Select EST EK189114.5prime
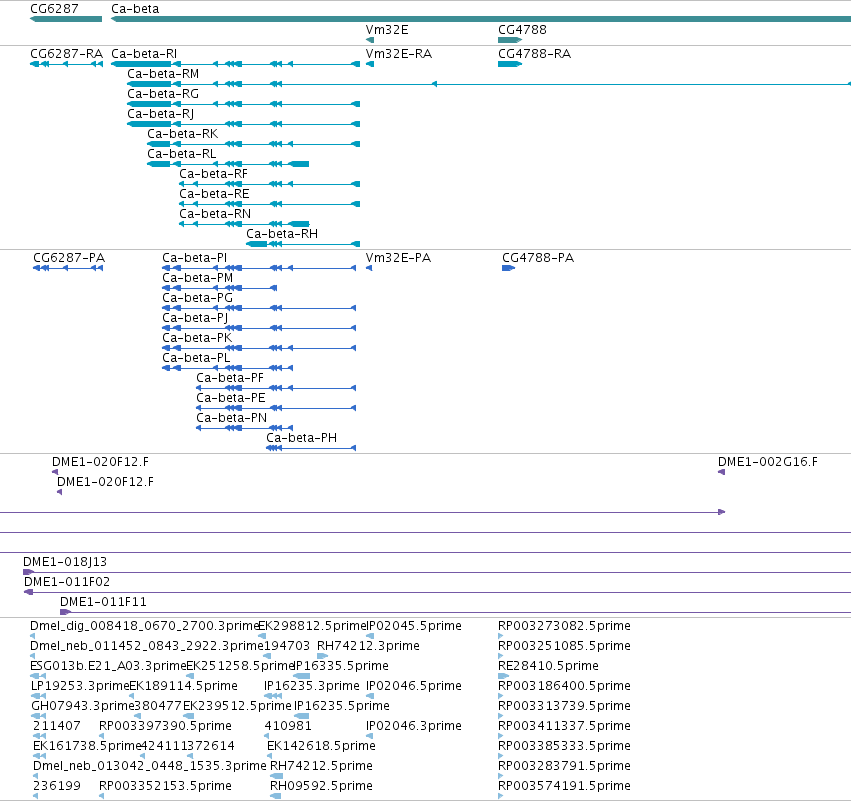 [x=183, y=686]
